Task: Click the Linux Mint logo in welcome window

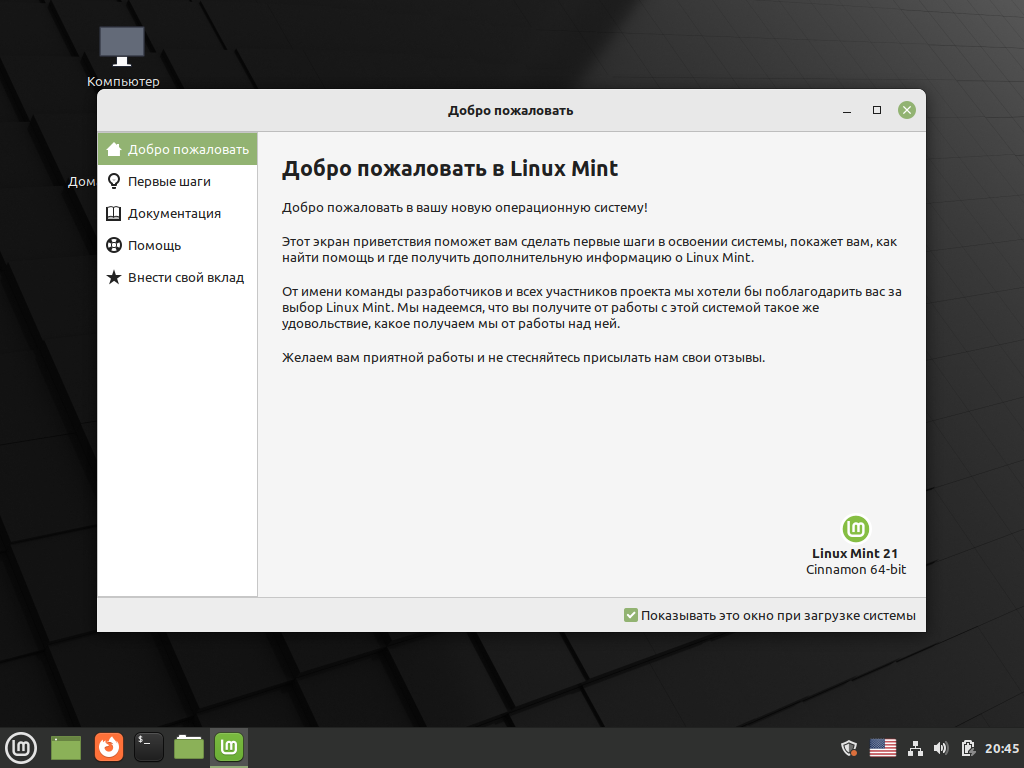Action: click(x=856, y=528)
